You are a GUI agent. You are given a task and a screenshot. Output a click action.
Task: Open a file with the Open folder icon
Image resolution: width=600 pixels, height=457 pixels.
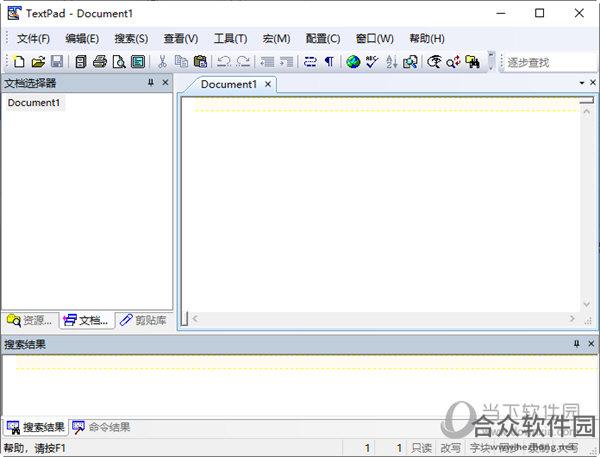coord(38,61)
